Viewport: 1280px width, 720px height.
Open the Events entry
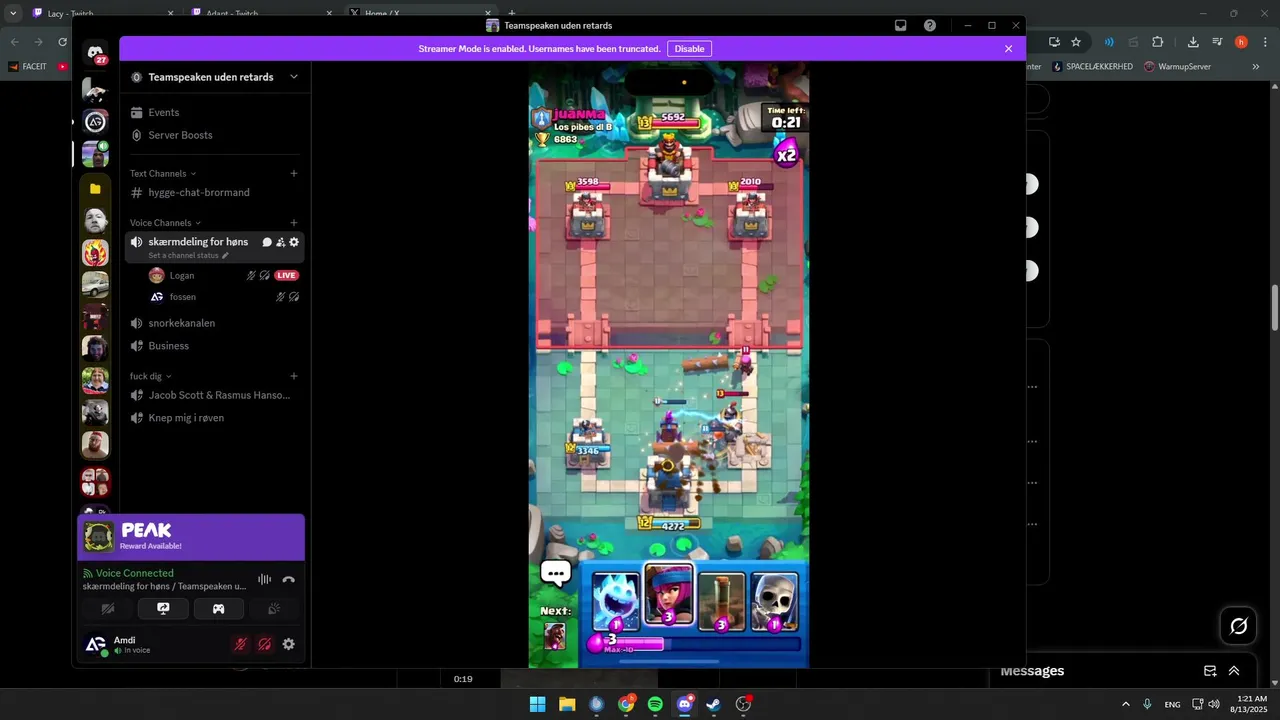pyautogui.click(x=164, y=112)
